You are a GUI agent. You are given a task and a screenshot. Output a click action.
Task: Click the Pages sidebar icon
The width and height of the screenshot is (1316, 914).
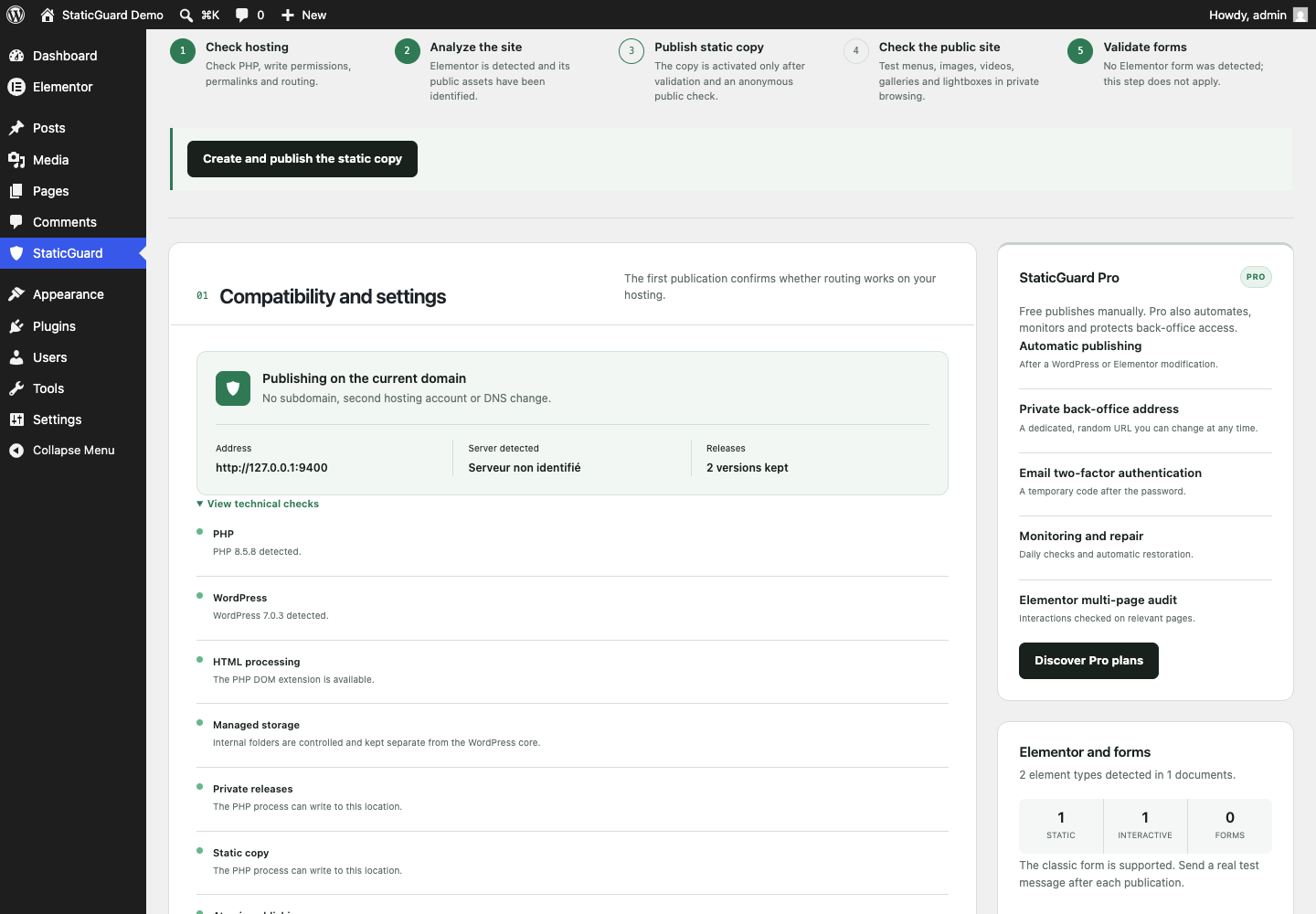click(x=16, y=191)
